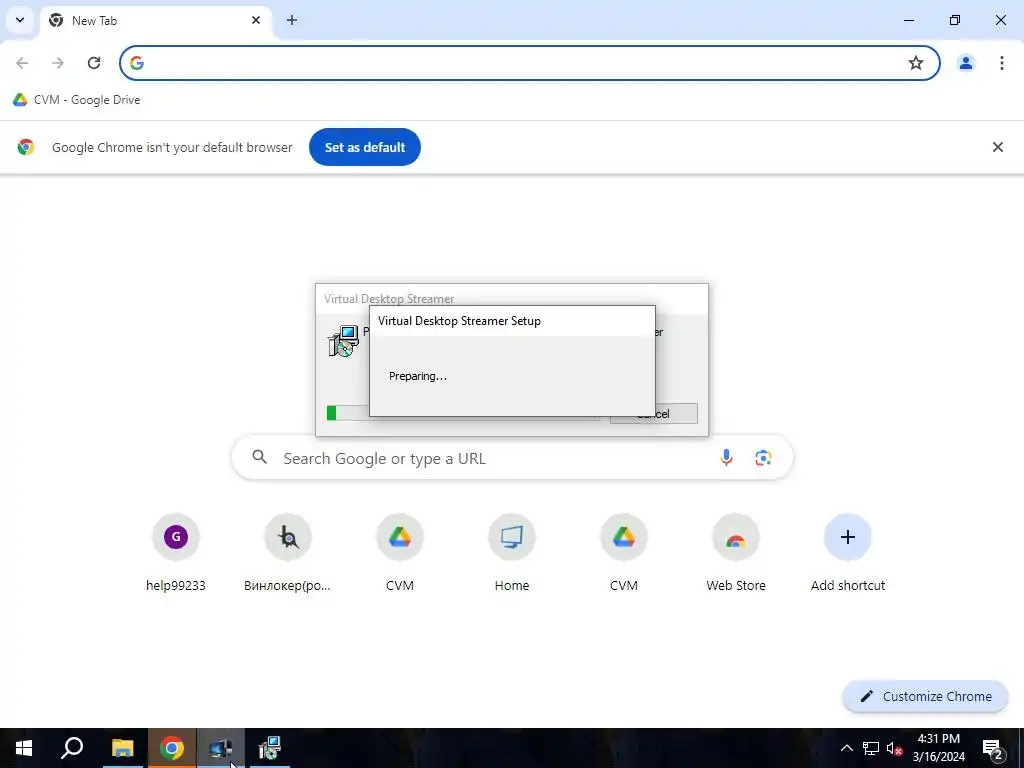The image size is (1024, 768).
Task: Open the Windows Start menu
Action: 24,748
